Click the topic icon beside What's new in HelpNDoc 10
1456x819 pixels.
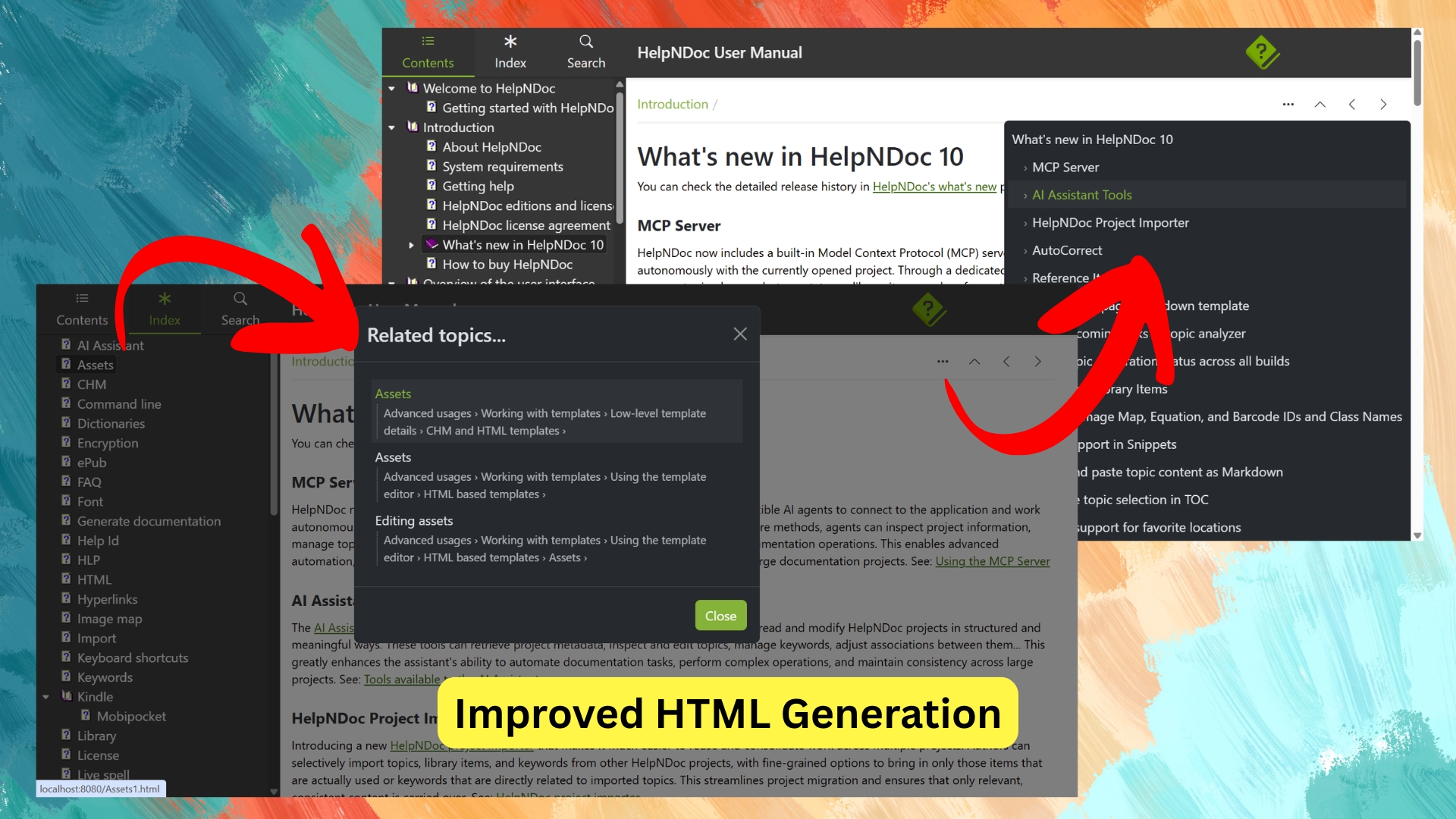[x=431, y=244]
